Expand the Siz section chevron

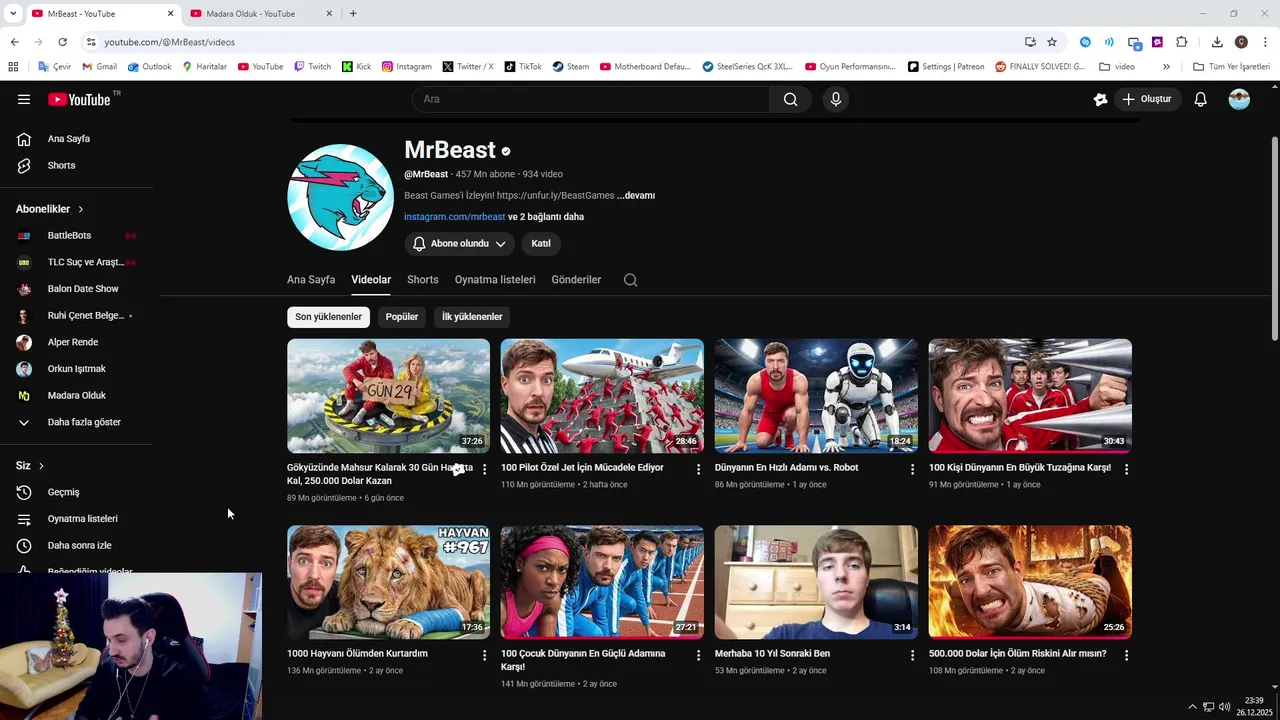pos(41,466)
